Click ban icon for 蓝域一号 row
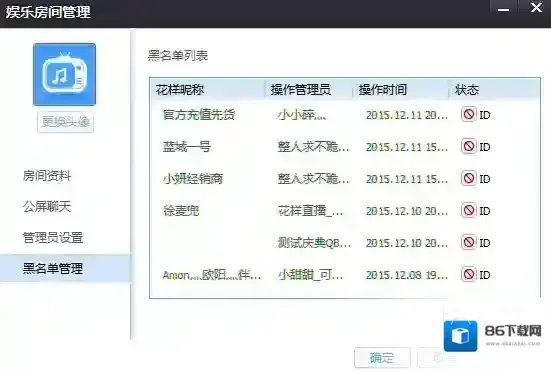The height and width of the screenshot is (372, 551). (468, 146)
